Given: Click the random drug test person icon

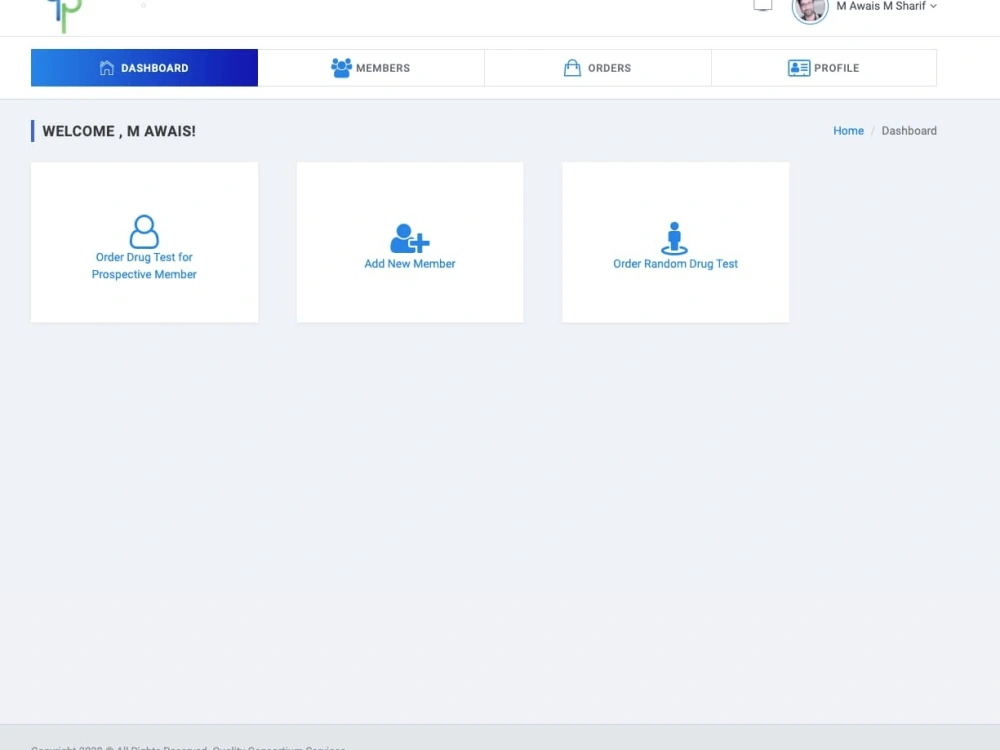Looking at the screenshot, I should click(x=674, y=239).
